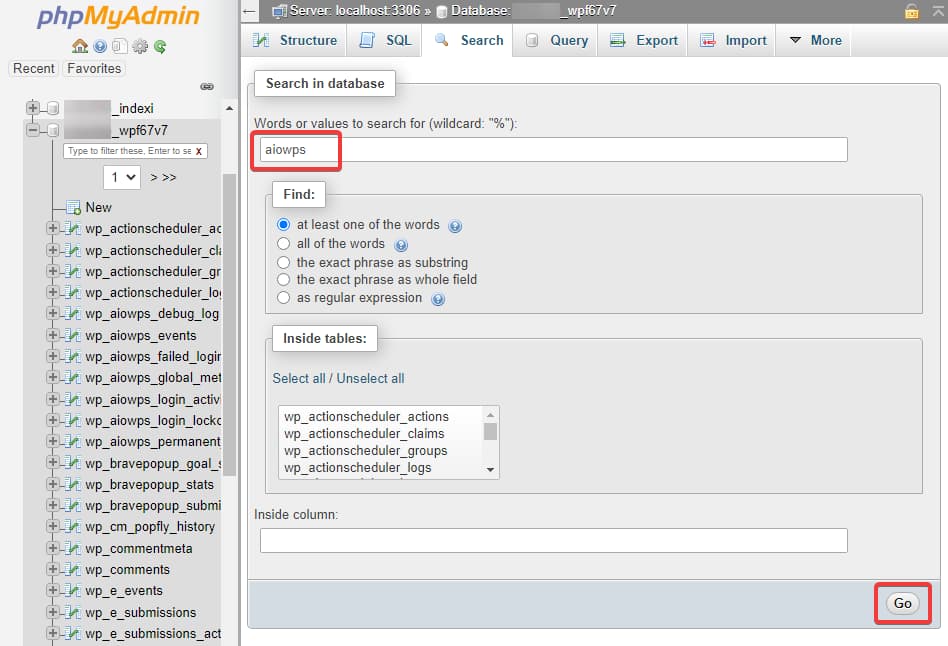Click the wp_e_events table icon
This screenshot has width=948, height=646.
(x=73, y=590)
